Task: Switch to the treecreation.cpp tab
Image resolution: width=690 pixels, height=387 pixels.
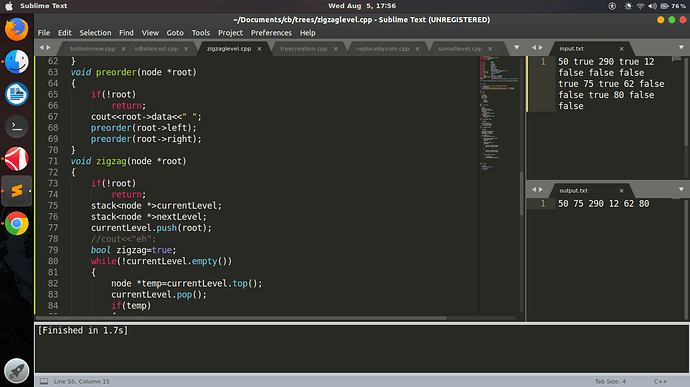Action: coord(304,49)
